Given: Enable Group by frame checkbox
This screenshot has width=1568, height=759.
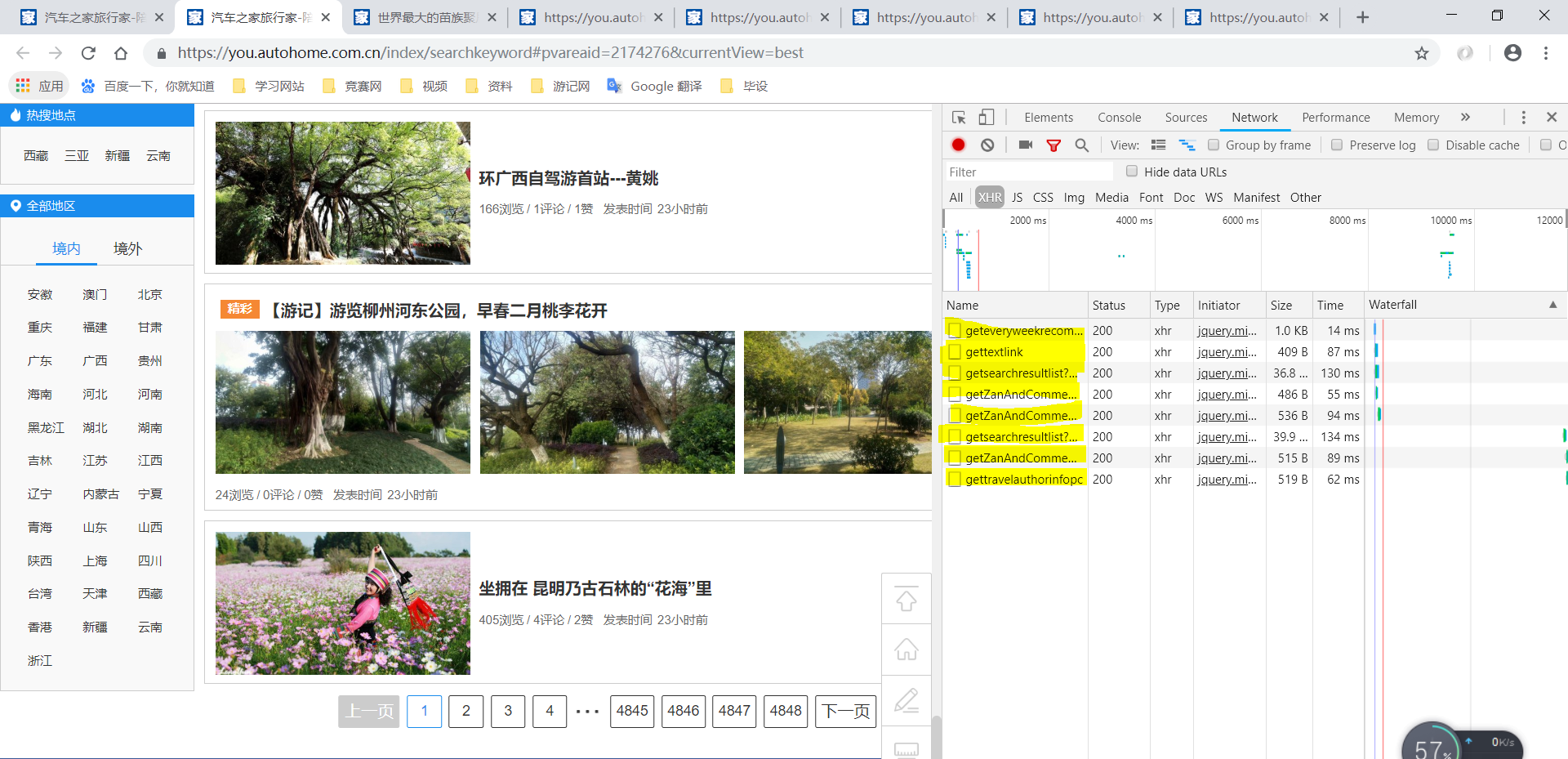Looking at the screenshot, I should [x=1214, y=145].
